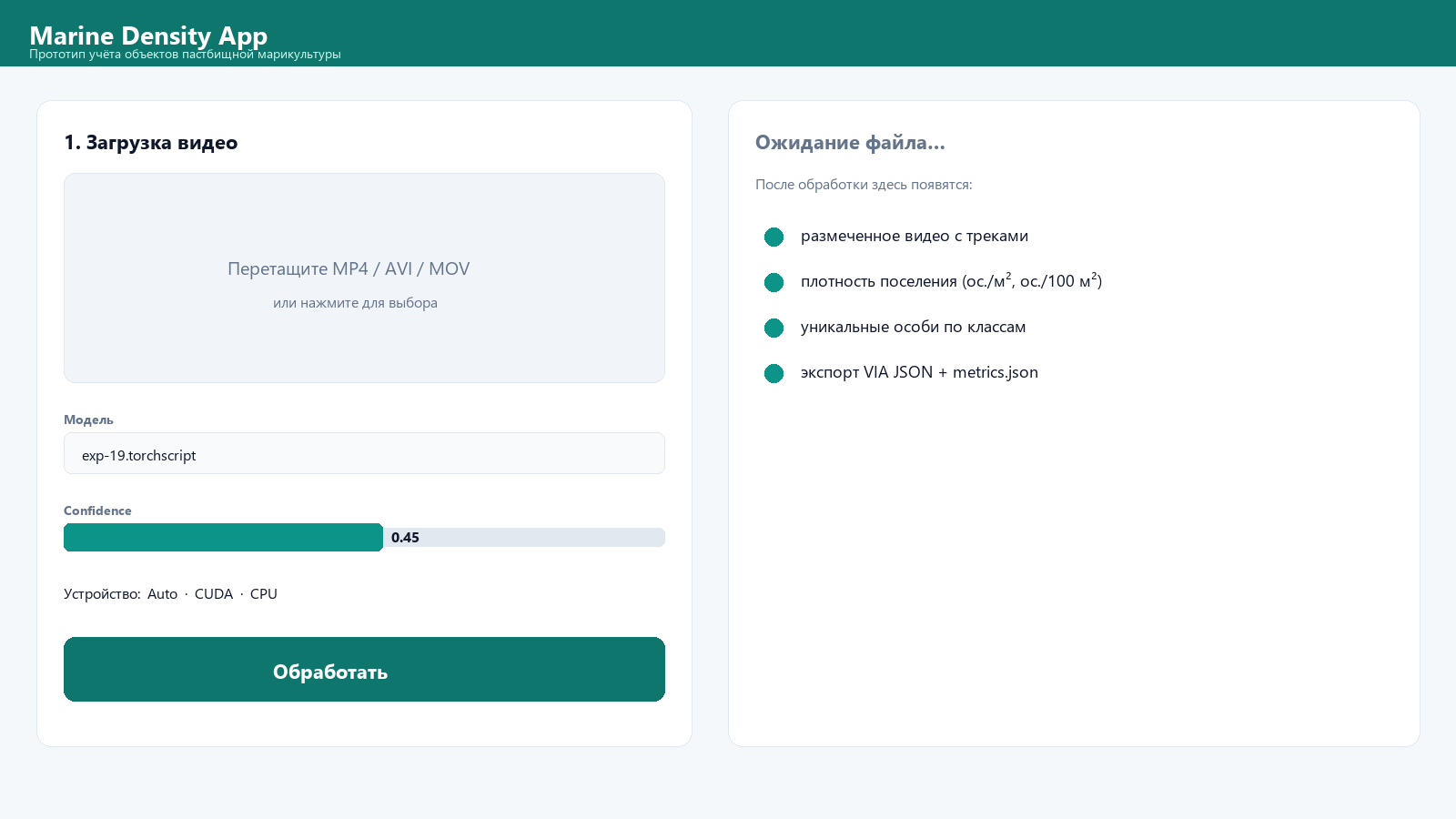Screen dimensions: 1456x819
Task: Click the Marine Density App title
Action: tap(148, 35)
